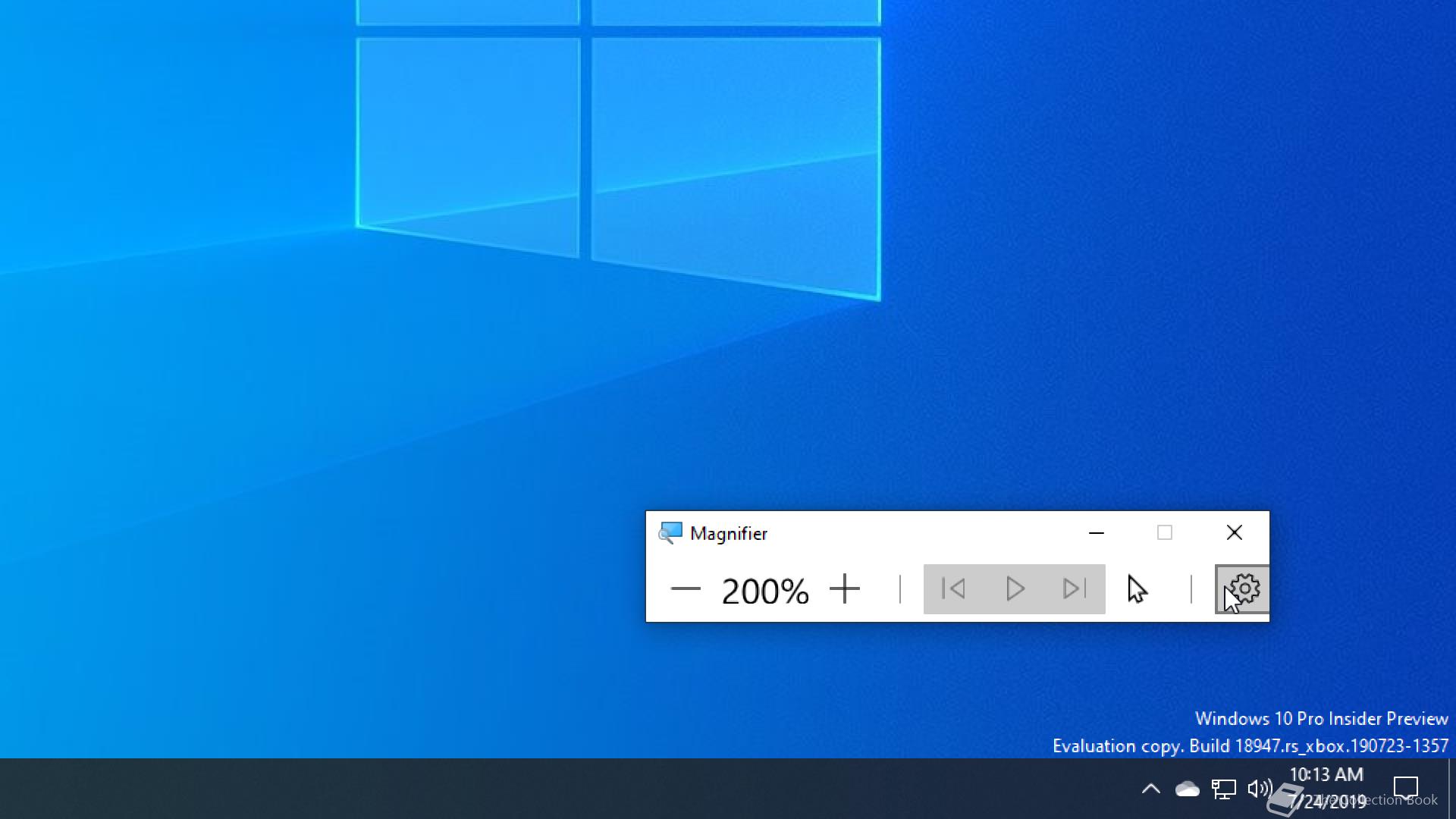Open Magnifier settings gear
This screenshot has width=1456, height=819.
click(x=1243, y=589)
